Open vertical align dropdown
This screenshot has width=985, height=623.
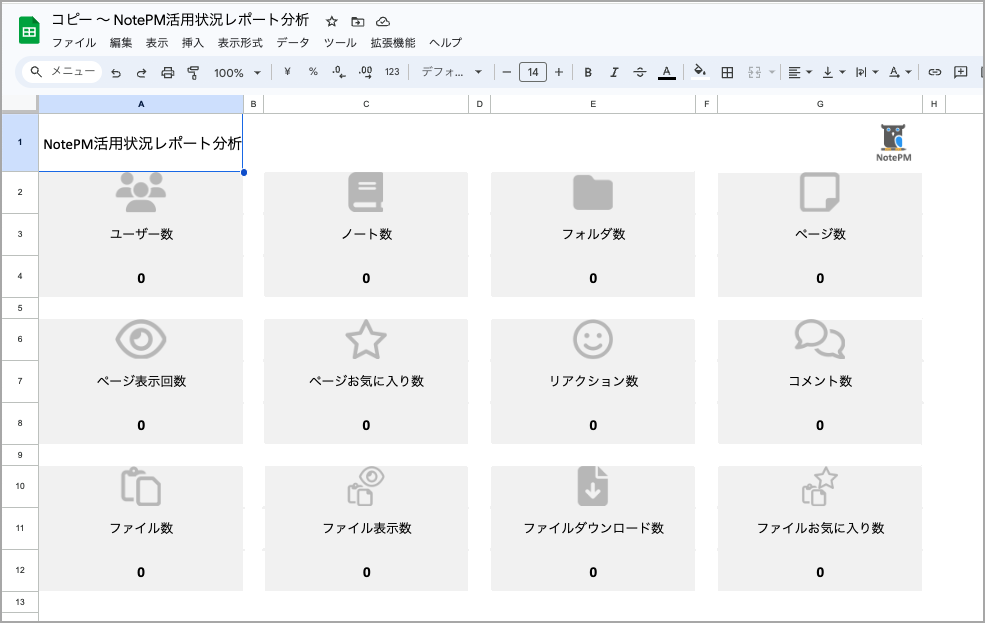coord(834,72)
